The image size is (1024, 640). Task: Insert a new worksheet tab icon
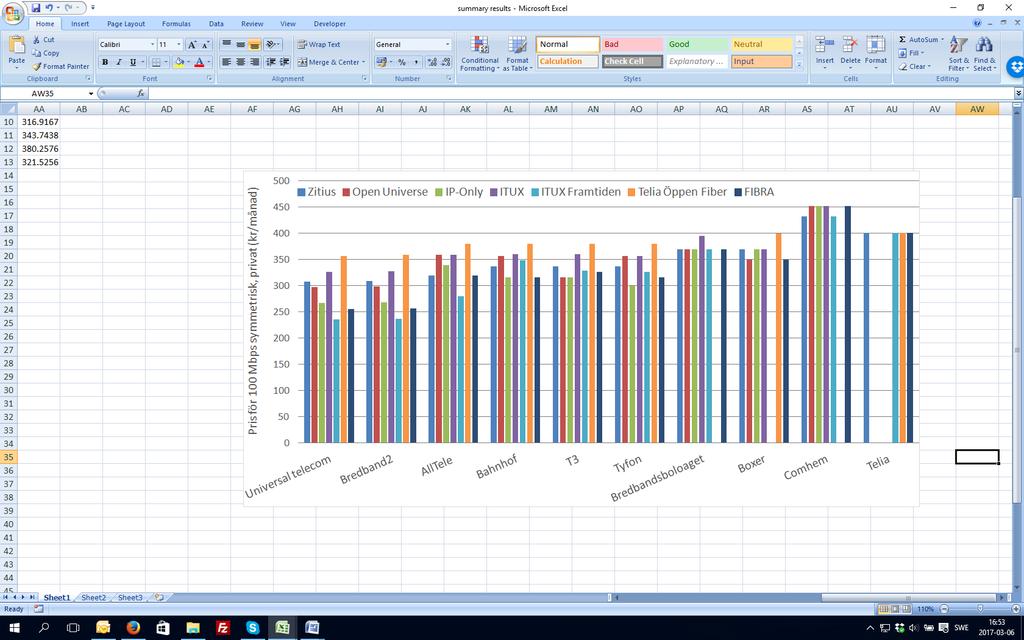[x=159, y=598]
